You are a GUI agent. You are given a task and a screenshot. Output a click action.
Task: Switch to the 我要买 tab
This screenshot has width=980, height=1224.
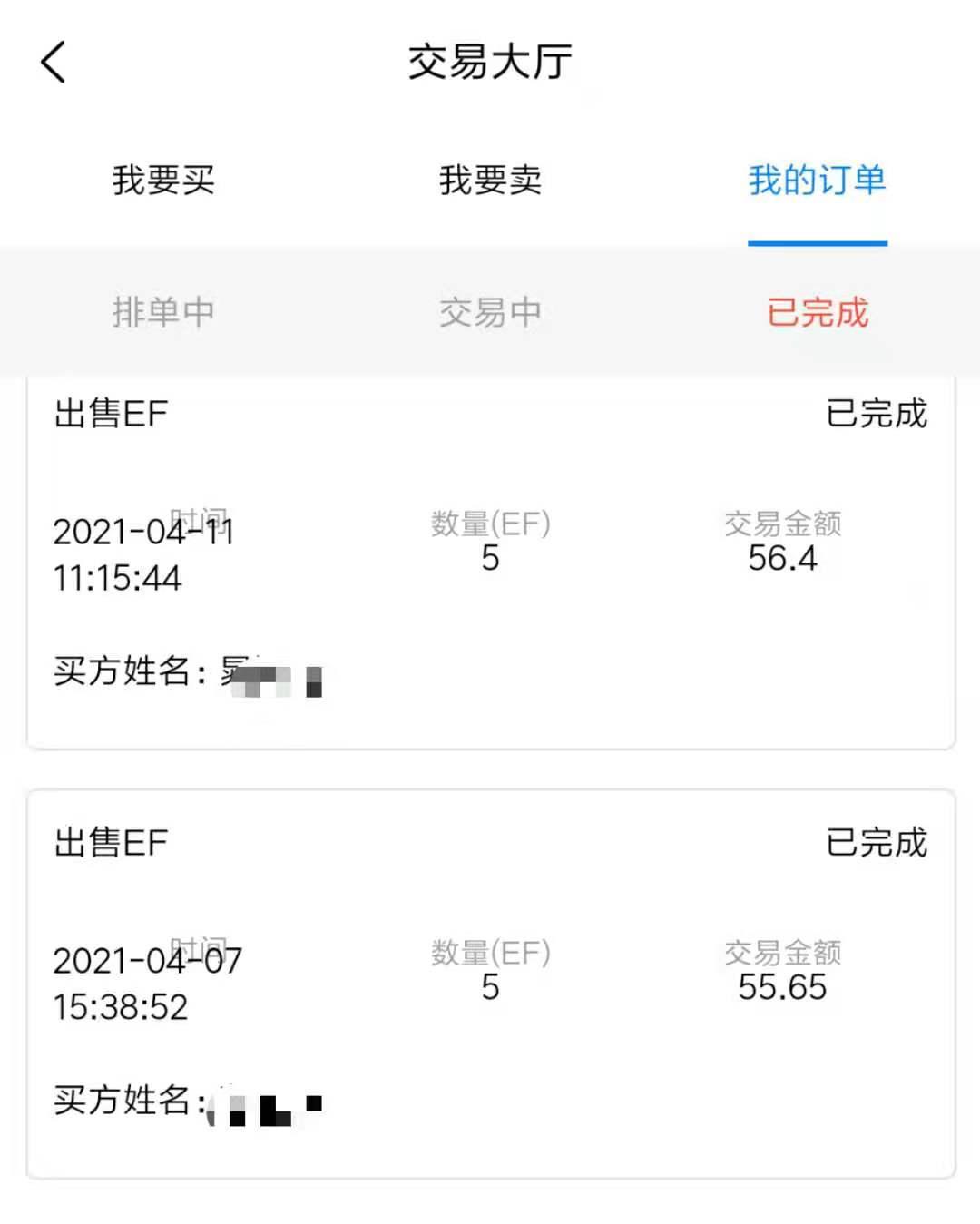pyautogui.click(x=163, y=180)
